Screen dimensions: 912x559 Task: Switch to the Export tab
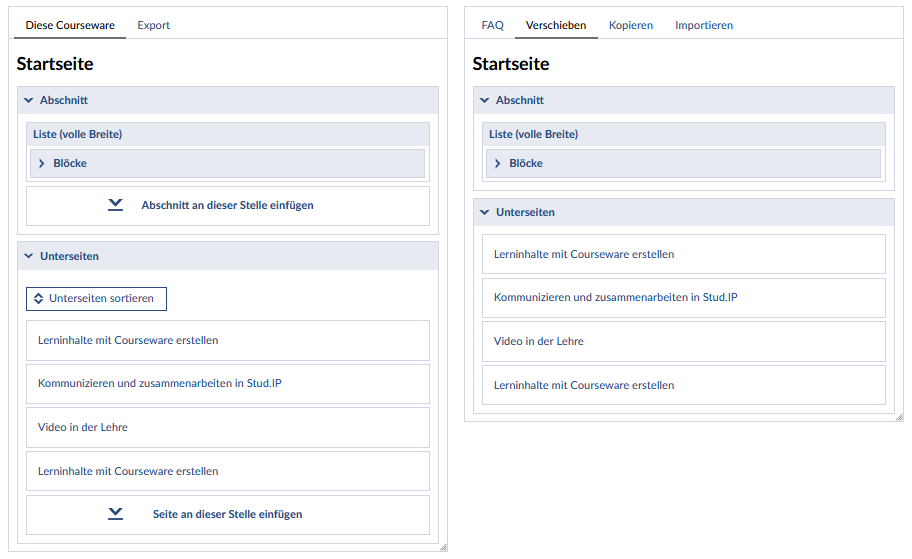pos(153,25)
